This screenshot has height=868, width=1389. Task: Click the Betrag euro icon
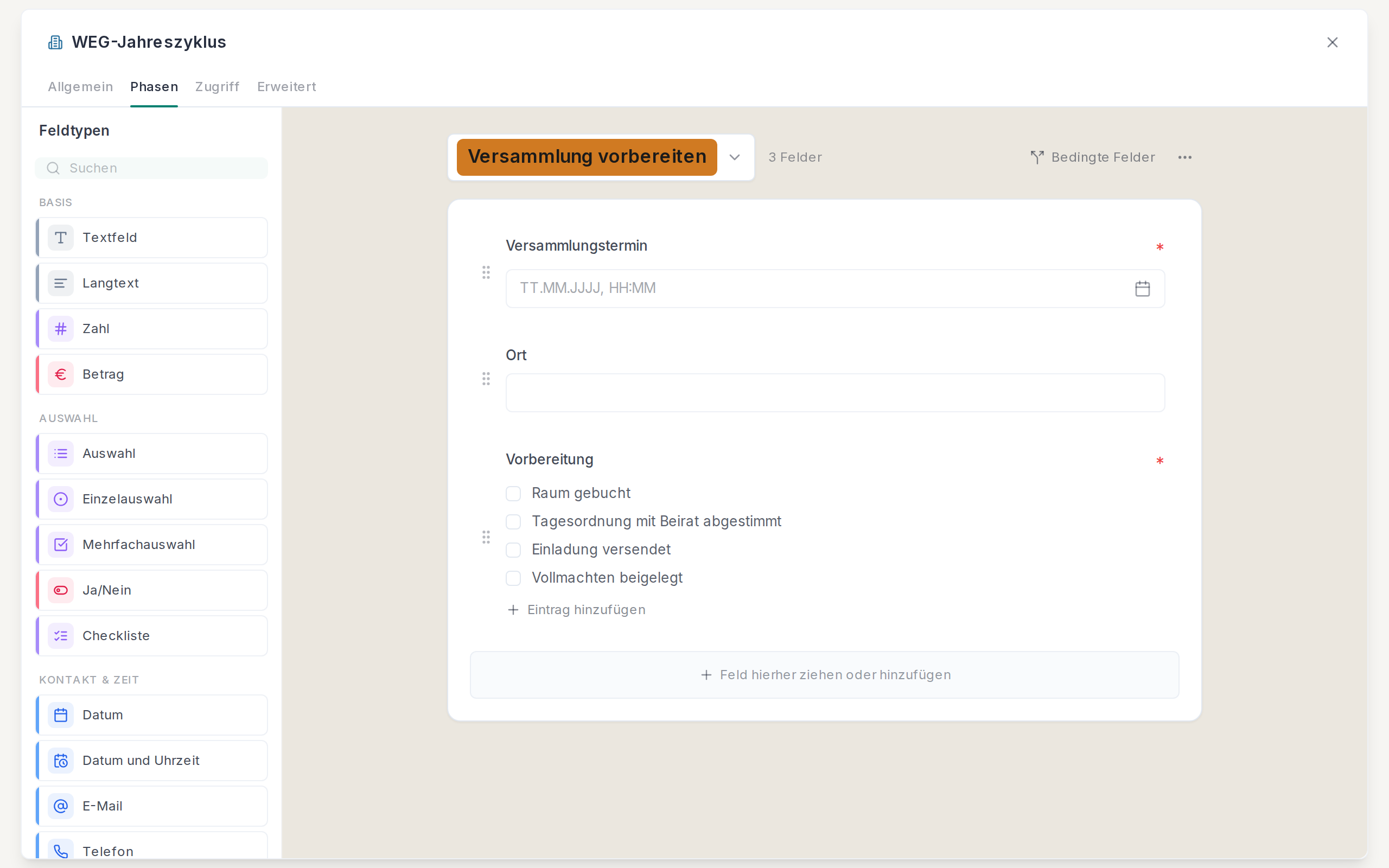(x=60, y=374)
